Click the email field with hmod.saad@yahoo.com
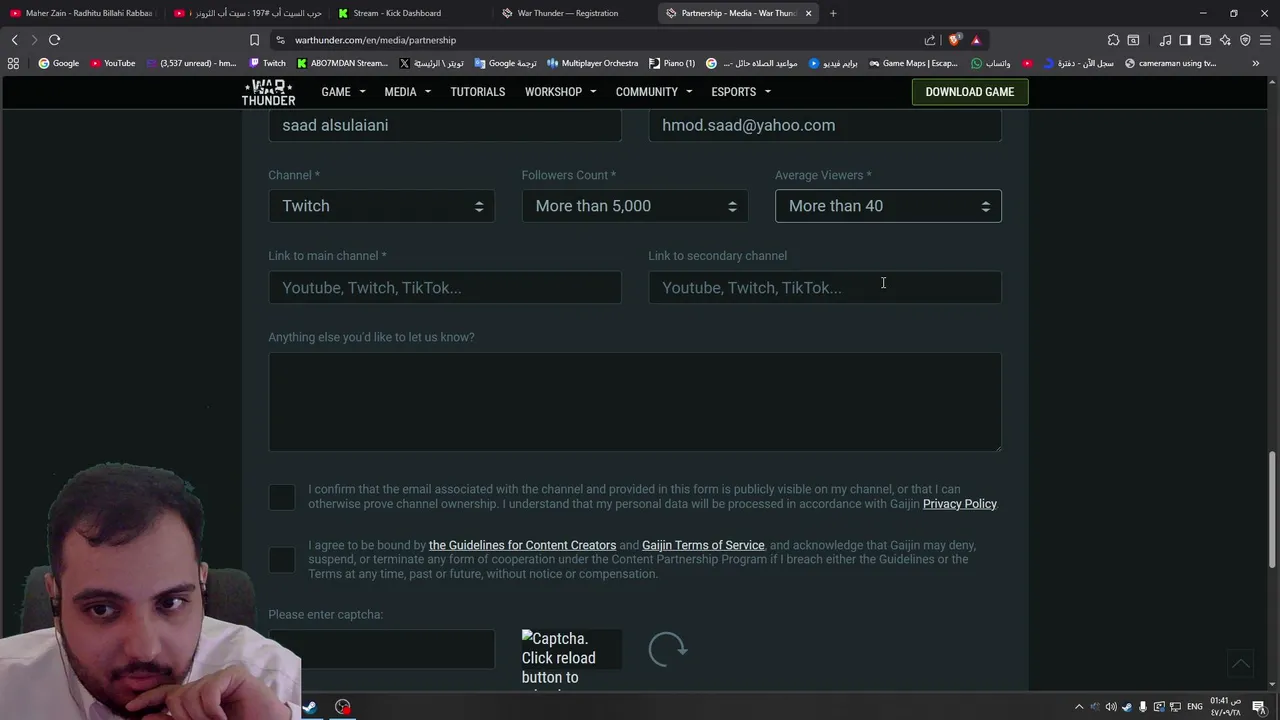The image size is (1280, 720). point(825,126)
